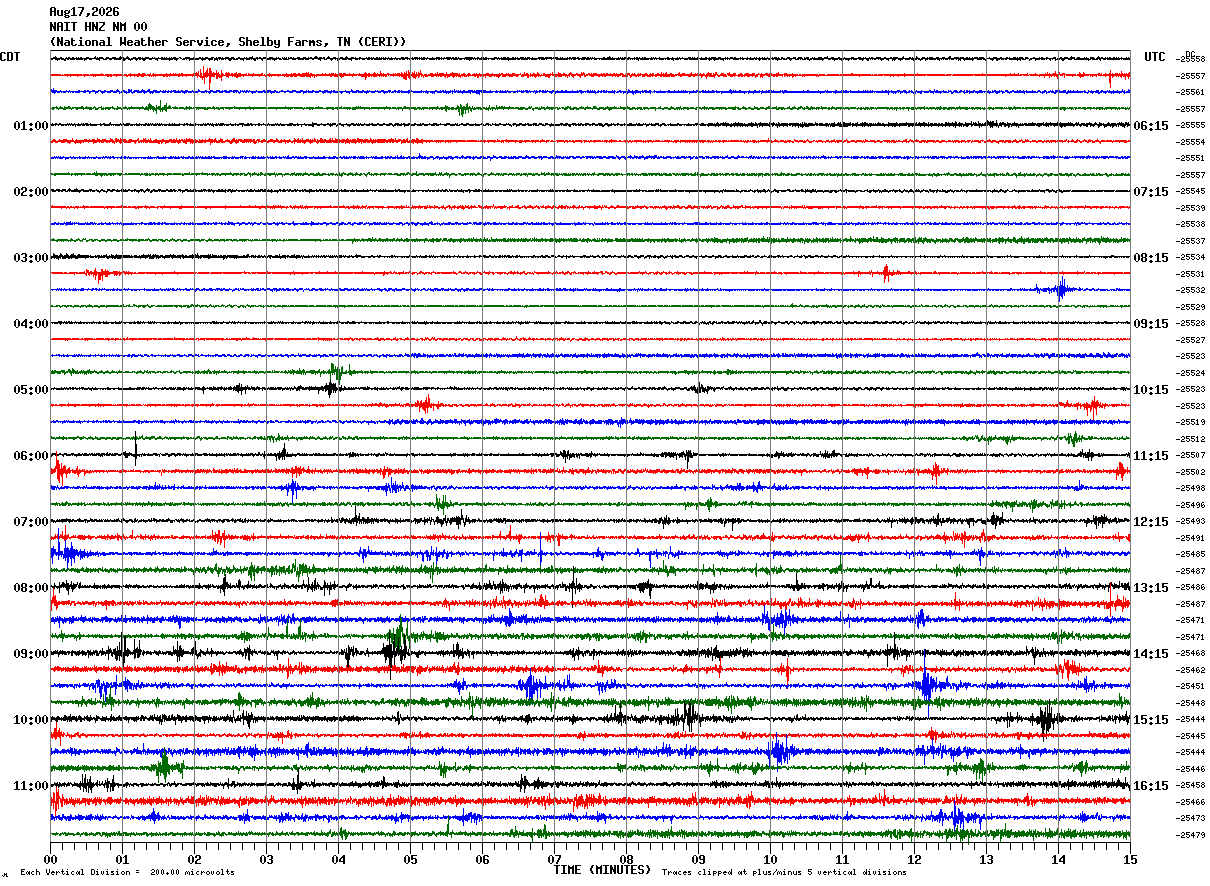
Task: Click the DC offset value "-25519"
Action: pyautogui.click(x=1190, y=422)
